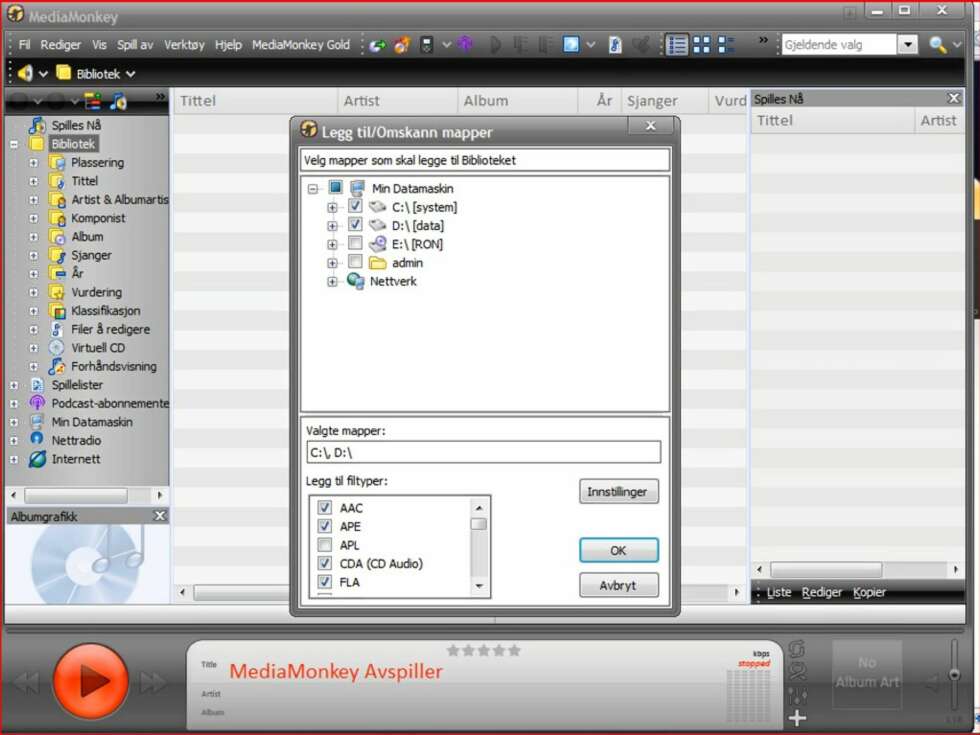Switch to the details tile view icon
980x735 pixels.
point(726,44)
